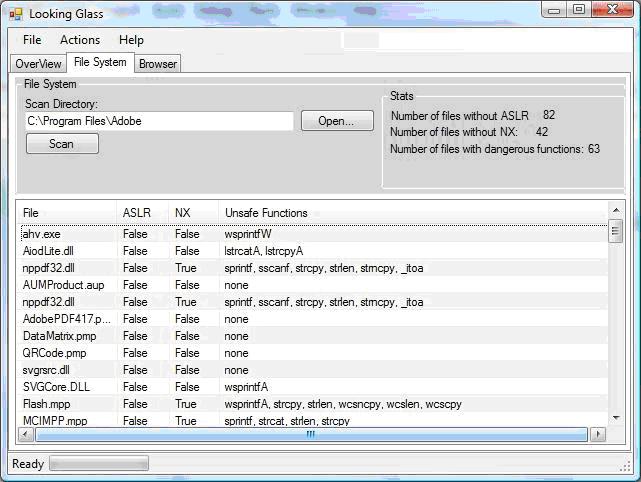Image resolution: width=641 pixels, height=482 pixels.
Task: Select the File System tab
Action: (100, 62)
